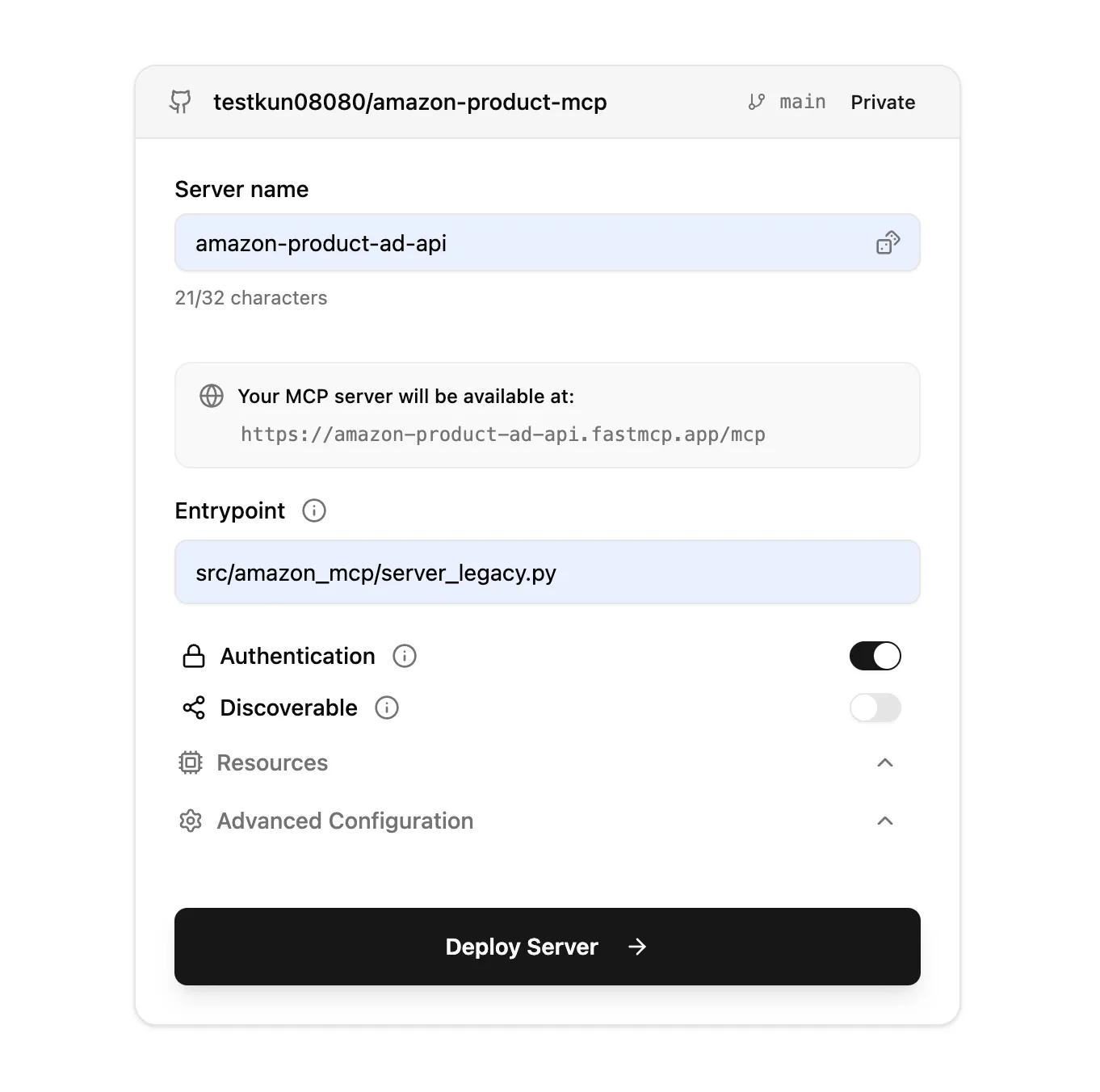Click the Discoverable share icon
Screen dimensions: 1100x1092
coord(194,708)
